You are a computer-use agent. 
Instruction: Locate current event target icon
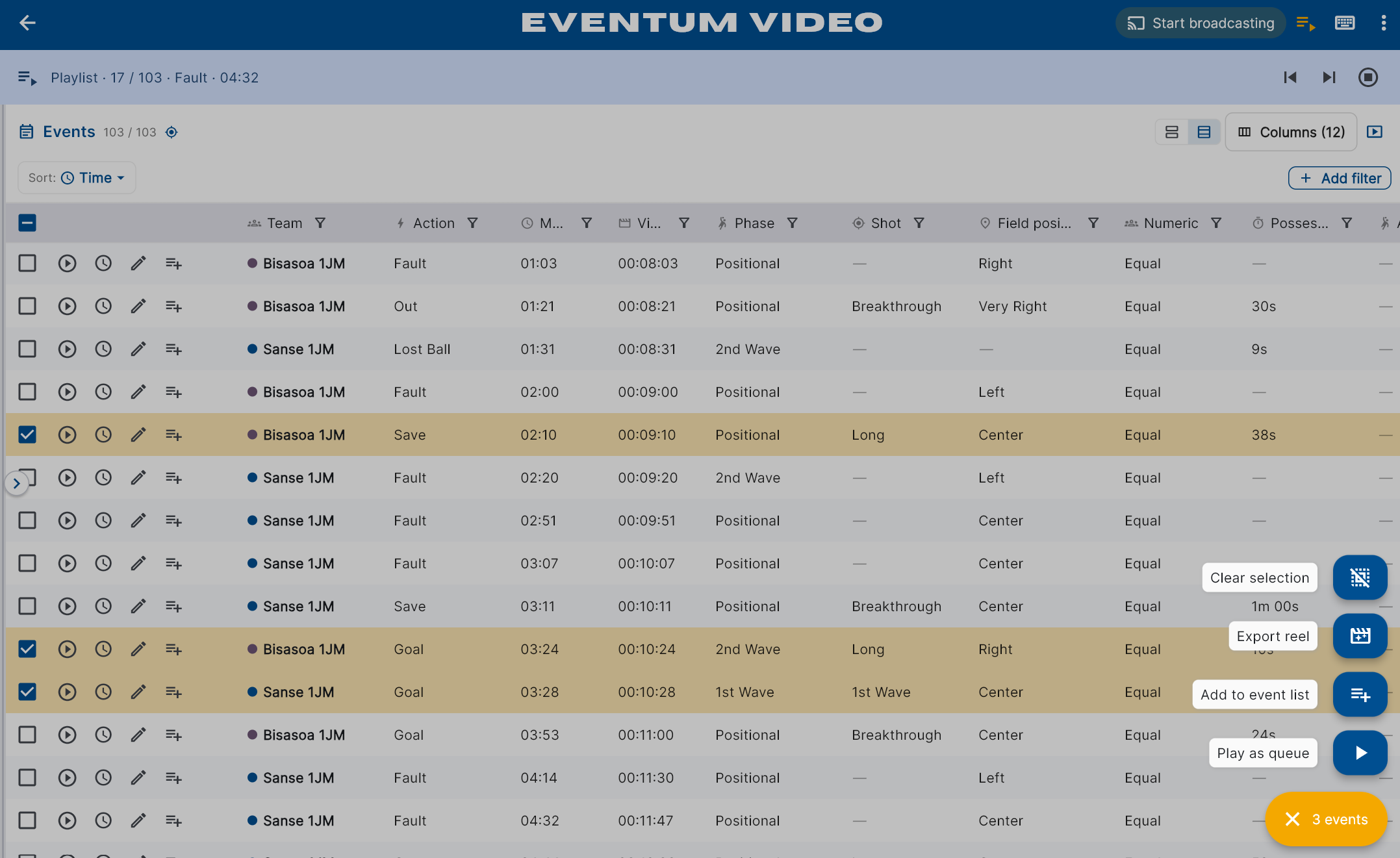click(172, 132)
